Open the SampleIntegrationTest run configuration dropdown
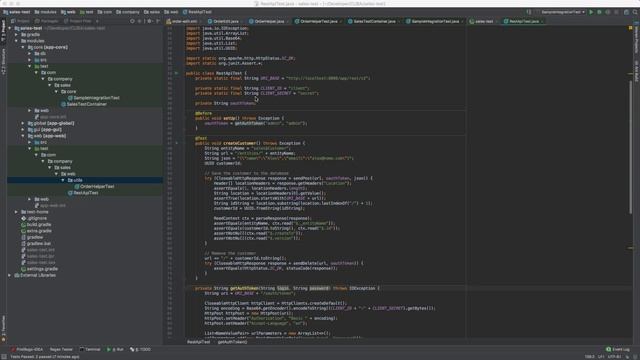Image resolution: width=640 pixels, height=360 pixels. coord(562,12)
